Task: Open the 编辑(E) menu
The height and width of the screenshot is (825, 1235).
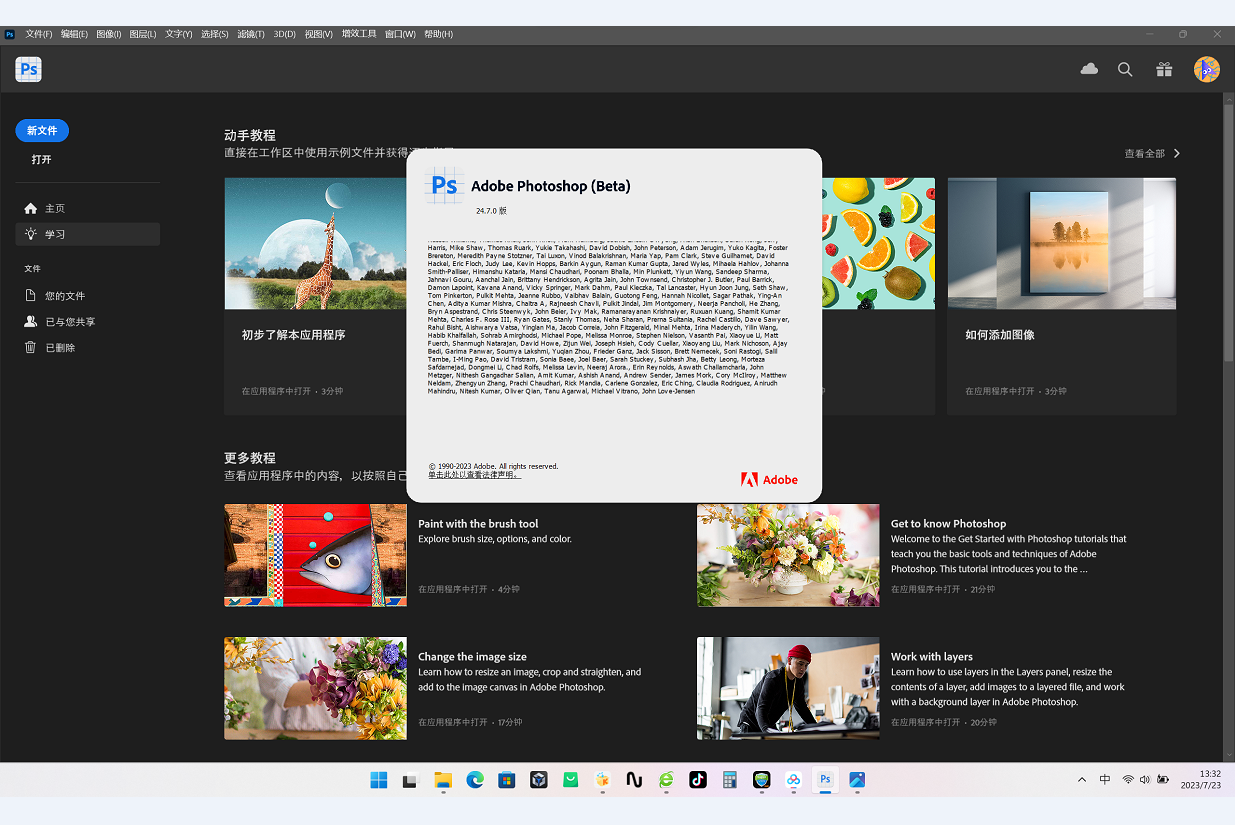Action: [74, 34]
